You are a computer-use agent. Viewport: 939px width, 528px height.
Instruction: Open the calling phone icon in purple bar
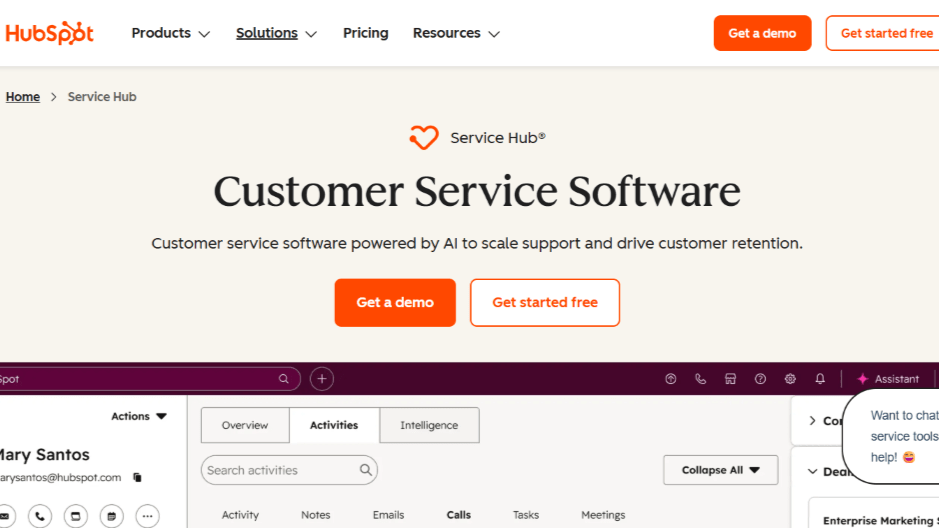tap(700, 379)
